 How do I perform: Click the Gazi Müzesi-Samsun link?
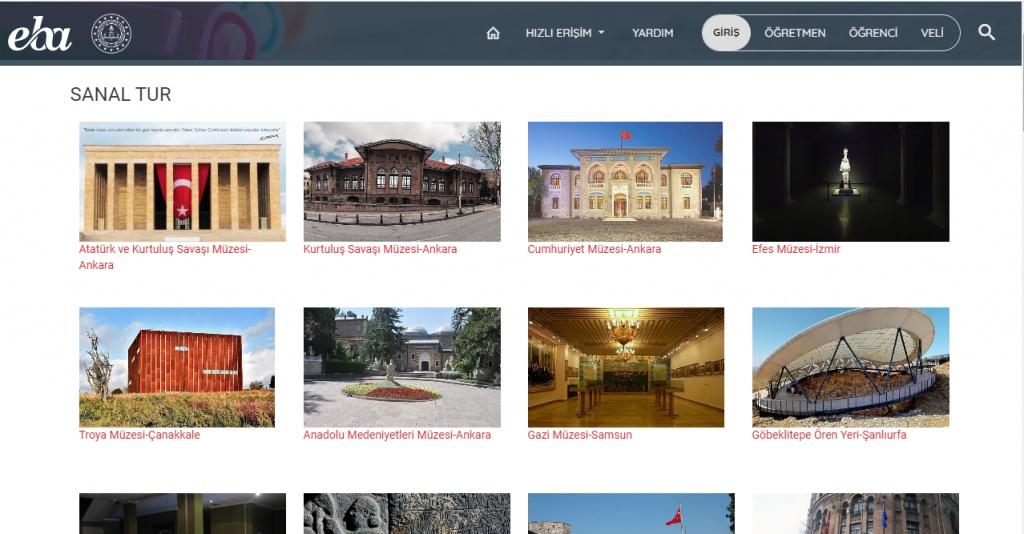point(579,435)
